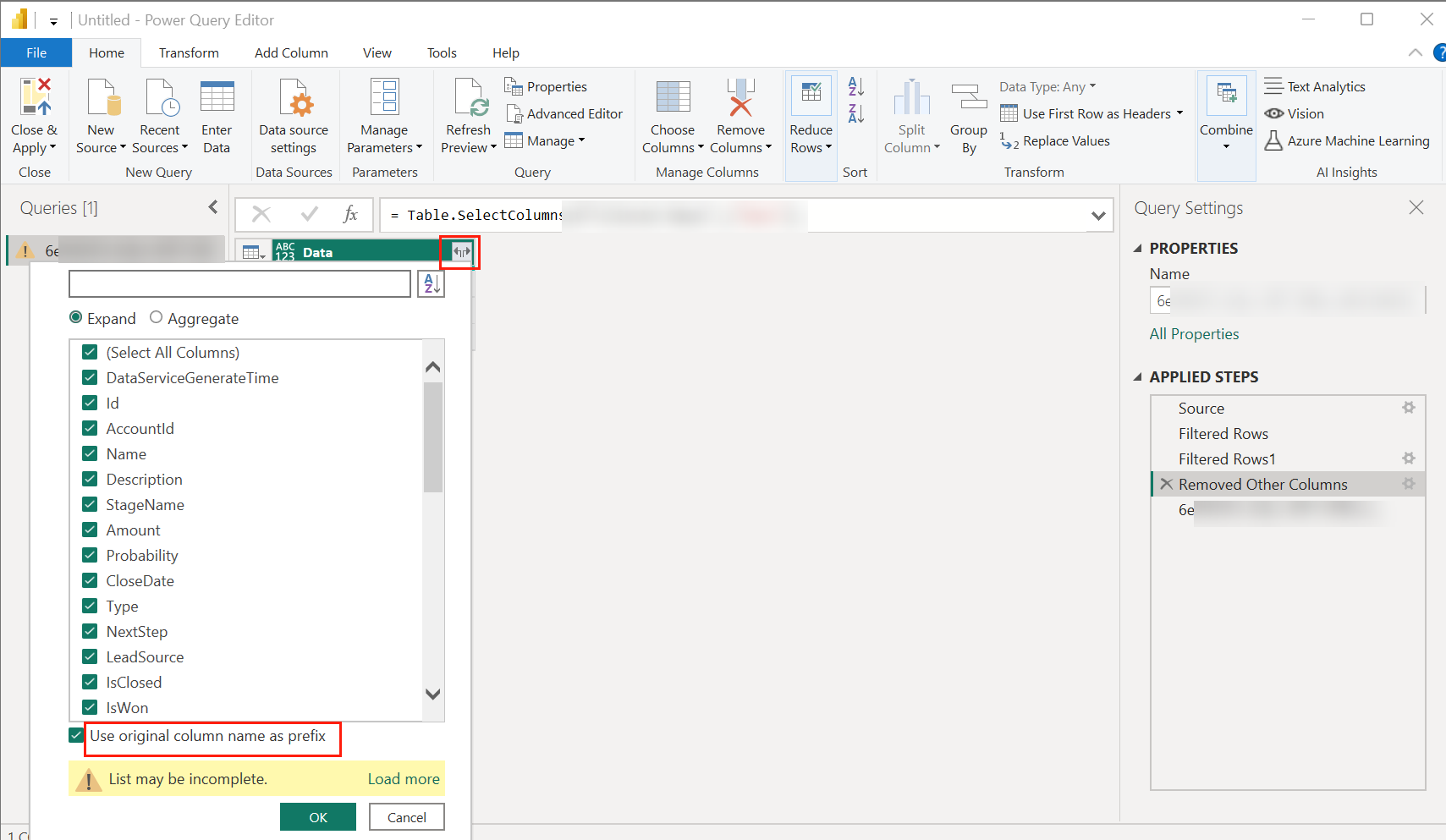Click the Reduce Rows icon
This screenshot has width=1446, height=840.
pyautogui.click(x=811, y=95)
